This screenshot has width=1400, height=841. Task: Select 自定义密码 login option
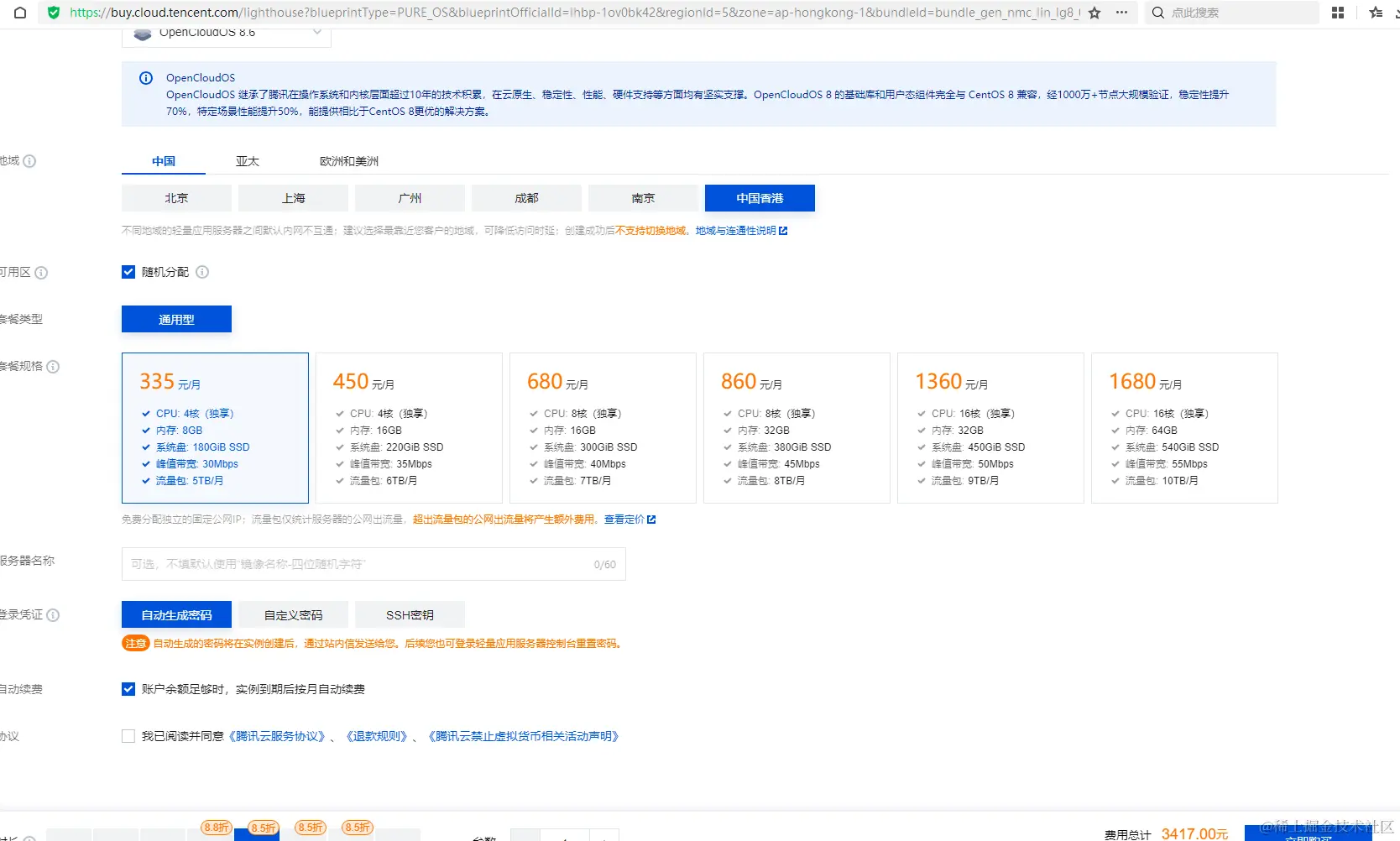tap(293, 615)
